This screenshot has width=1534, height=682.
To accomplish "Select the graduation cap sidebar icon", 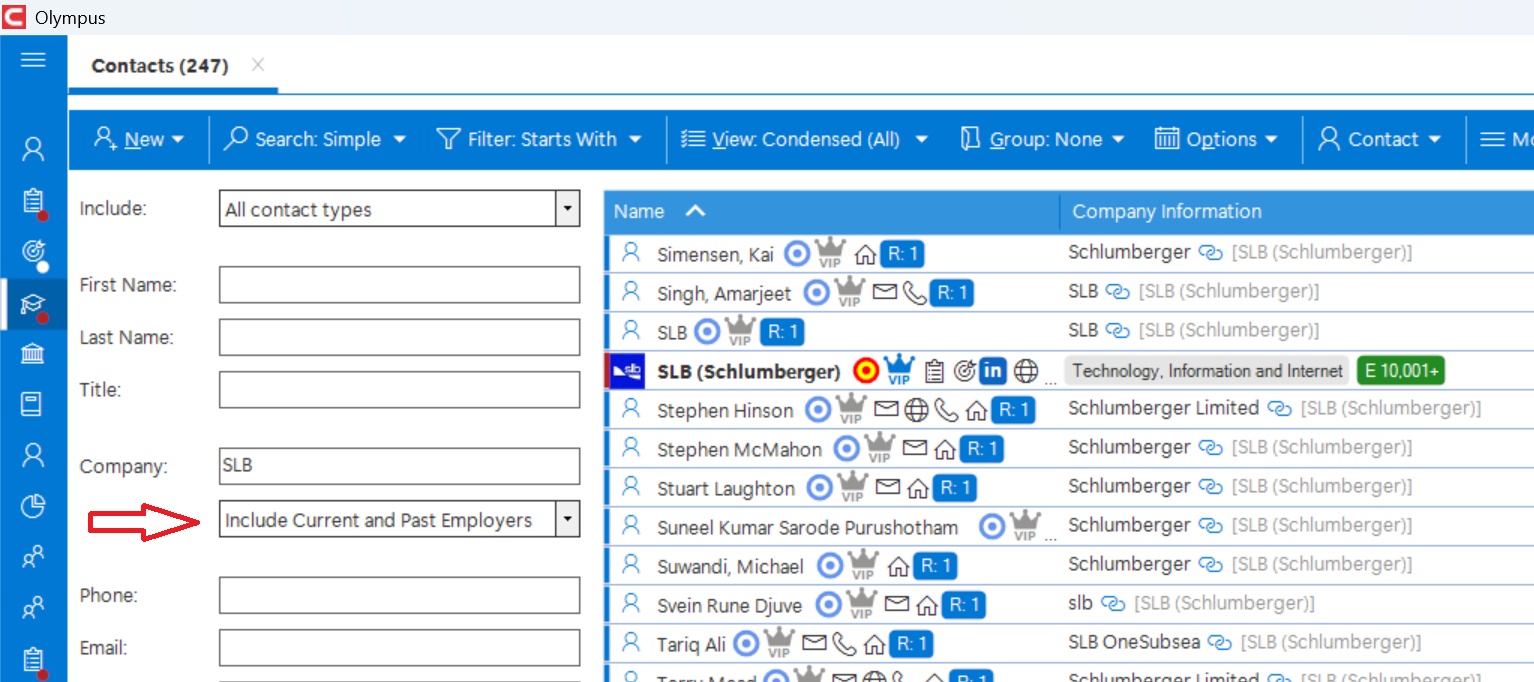I will coord(33,305).
